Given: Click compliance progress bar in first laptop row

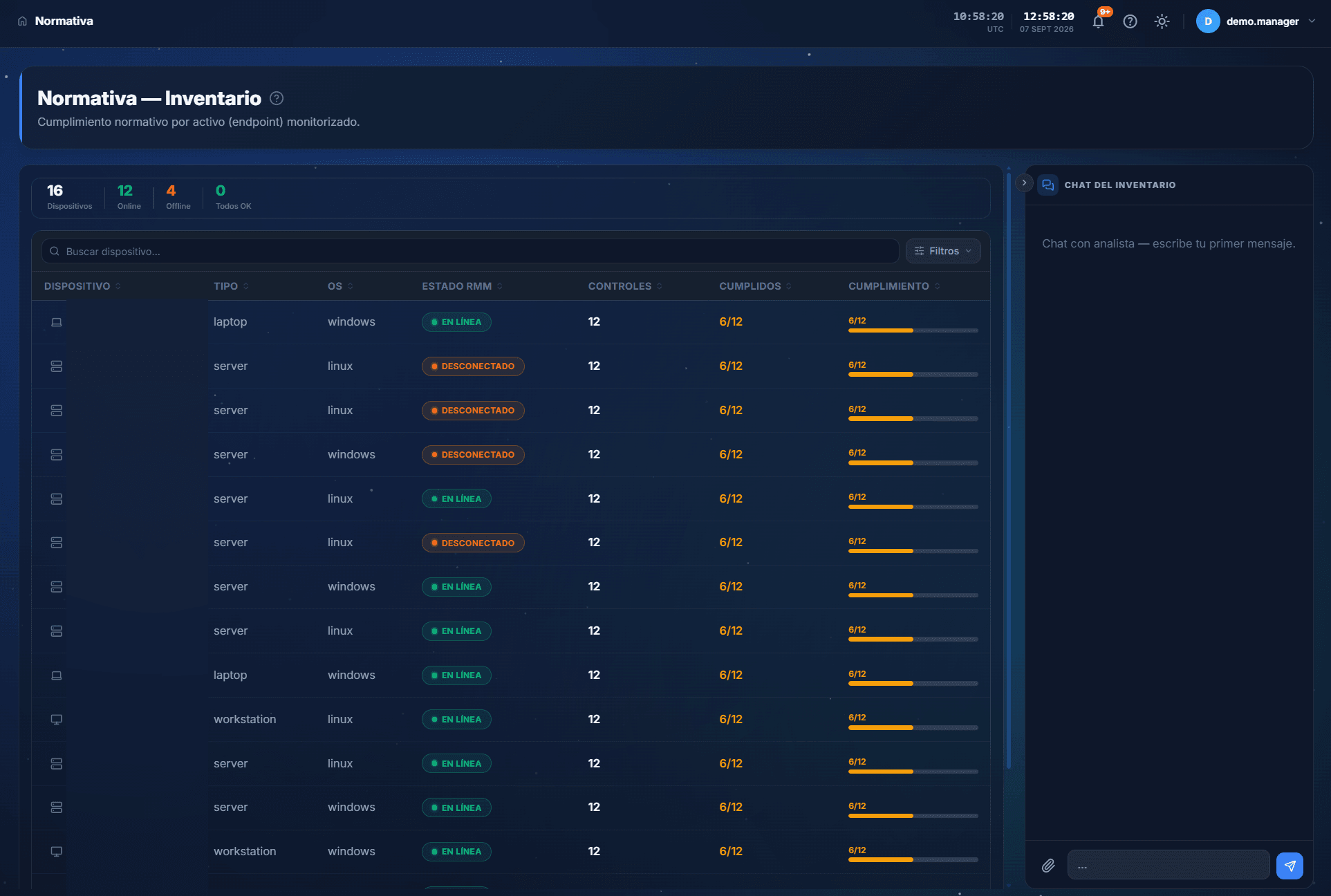Looking at the screenshot, I should click(x=913, y=330).
